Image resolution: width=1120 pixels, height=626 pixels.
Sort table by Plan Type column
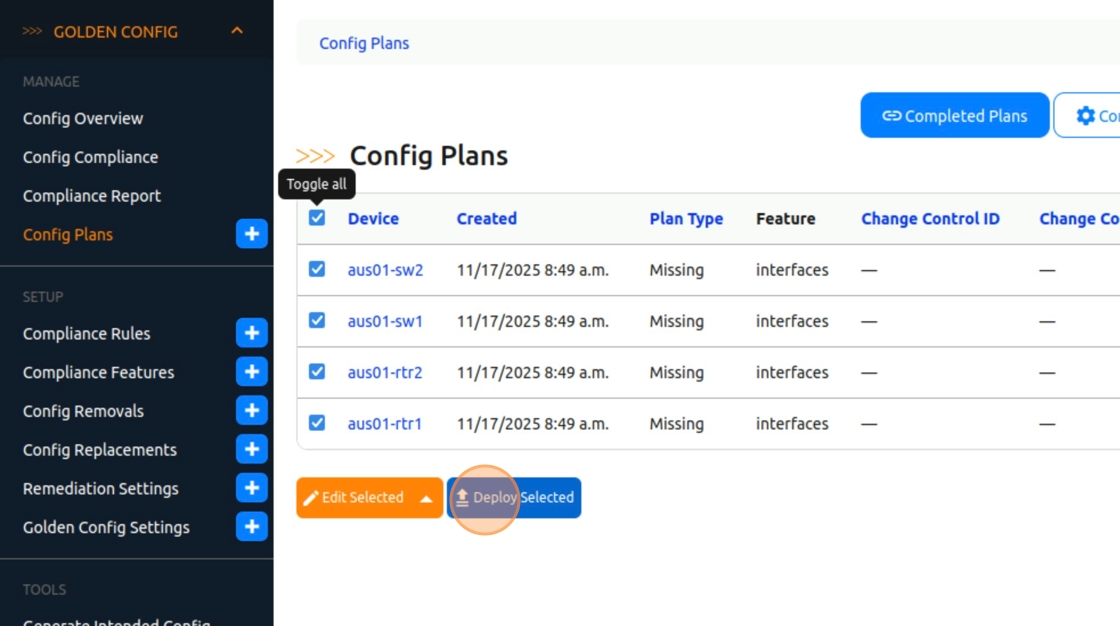coord(686,219)
